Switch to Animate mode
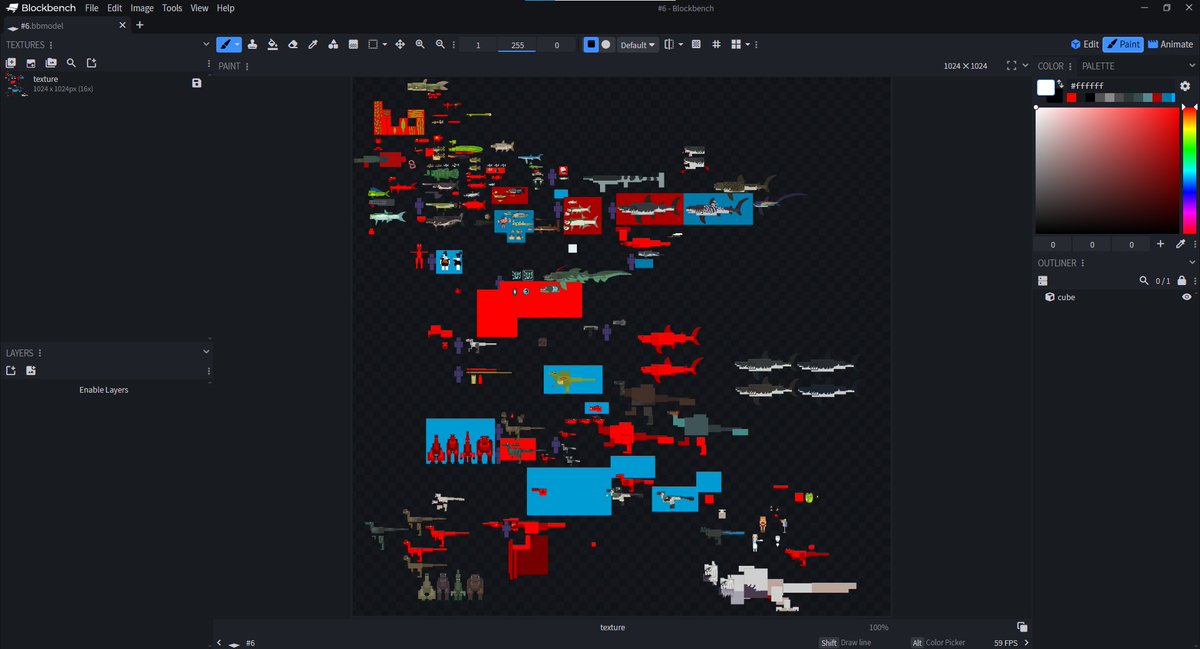 1170,44
